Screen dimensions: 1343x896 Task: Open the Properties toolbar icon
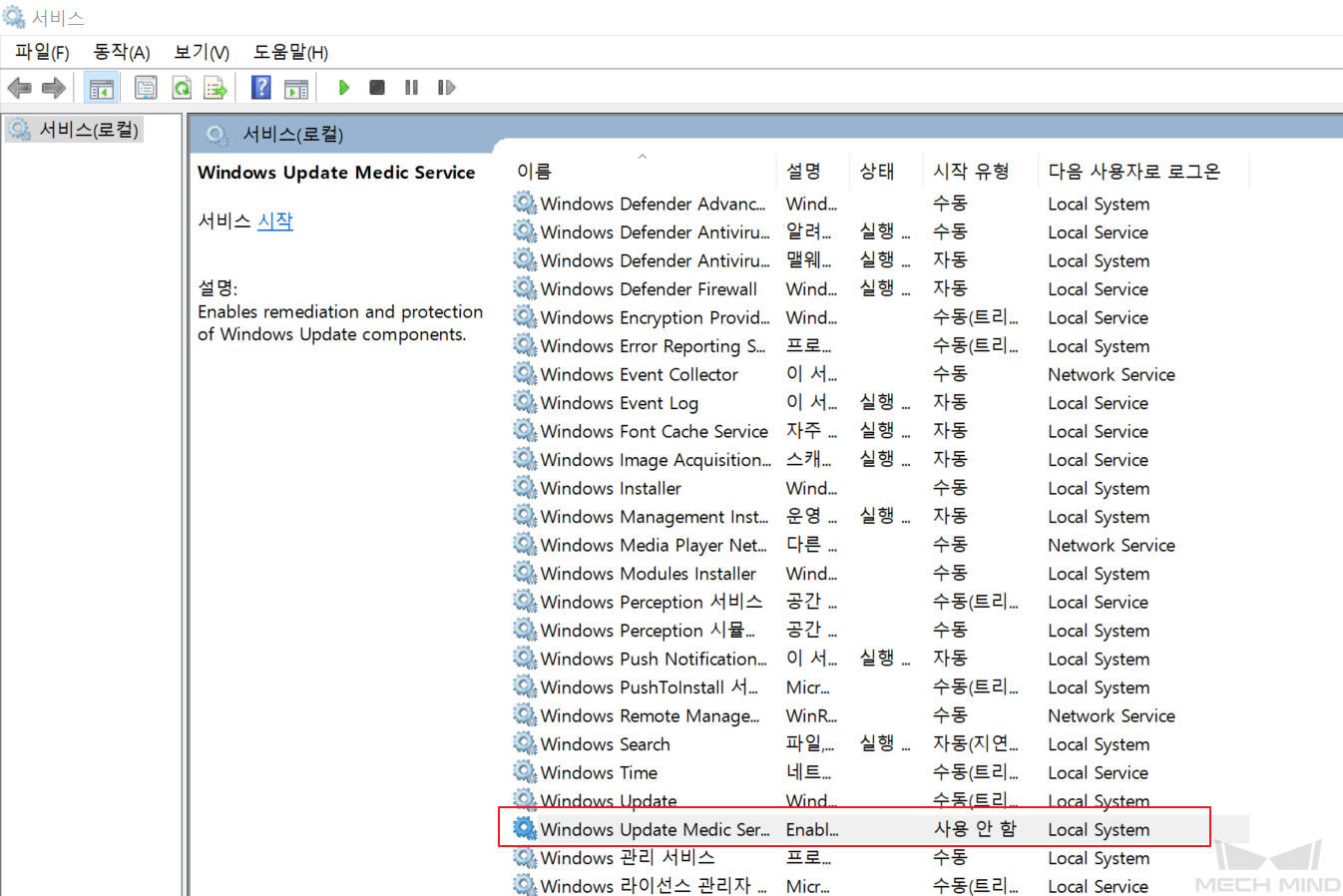(x=146, y=88)
